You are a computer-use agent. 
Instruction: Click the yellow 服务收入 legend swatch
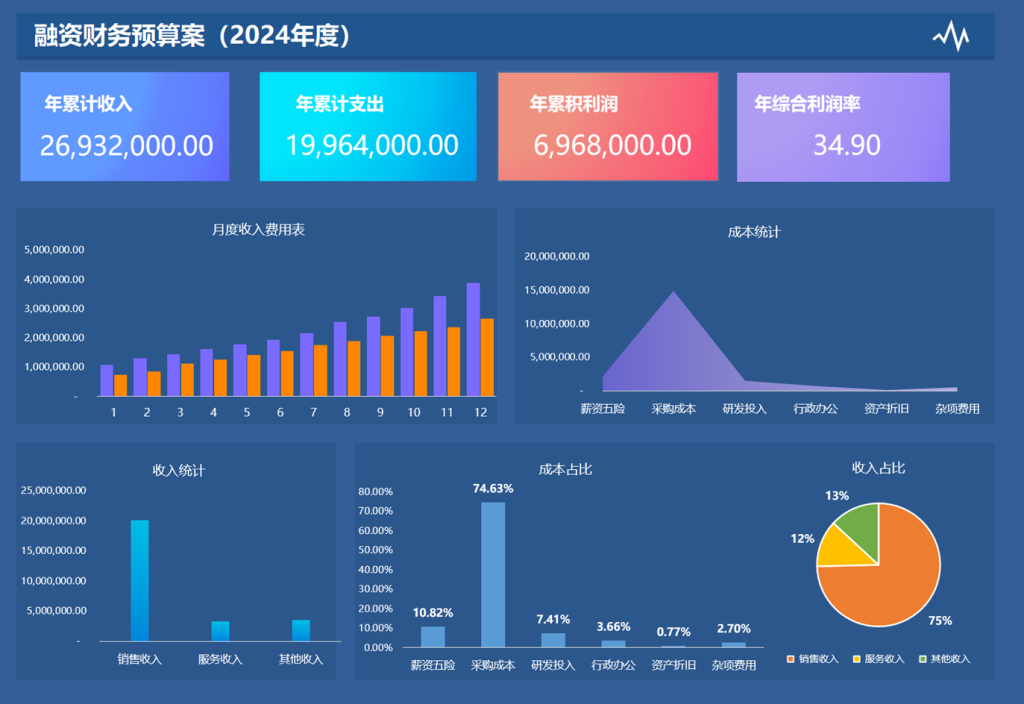[857, 659]
